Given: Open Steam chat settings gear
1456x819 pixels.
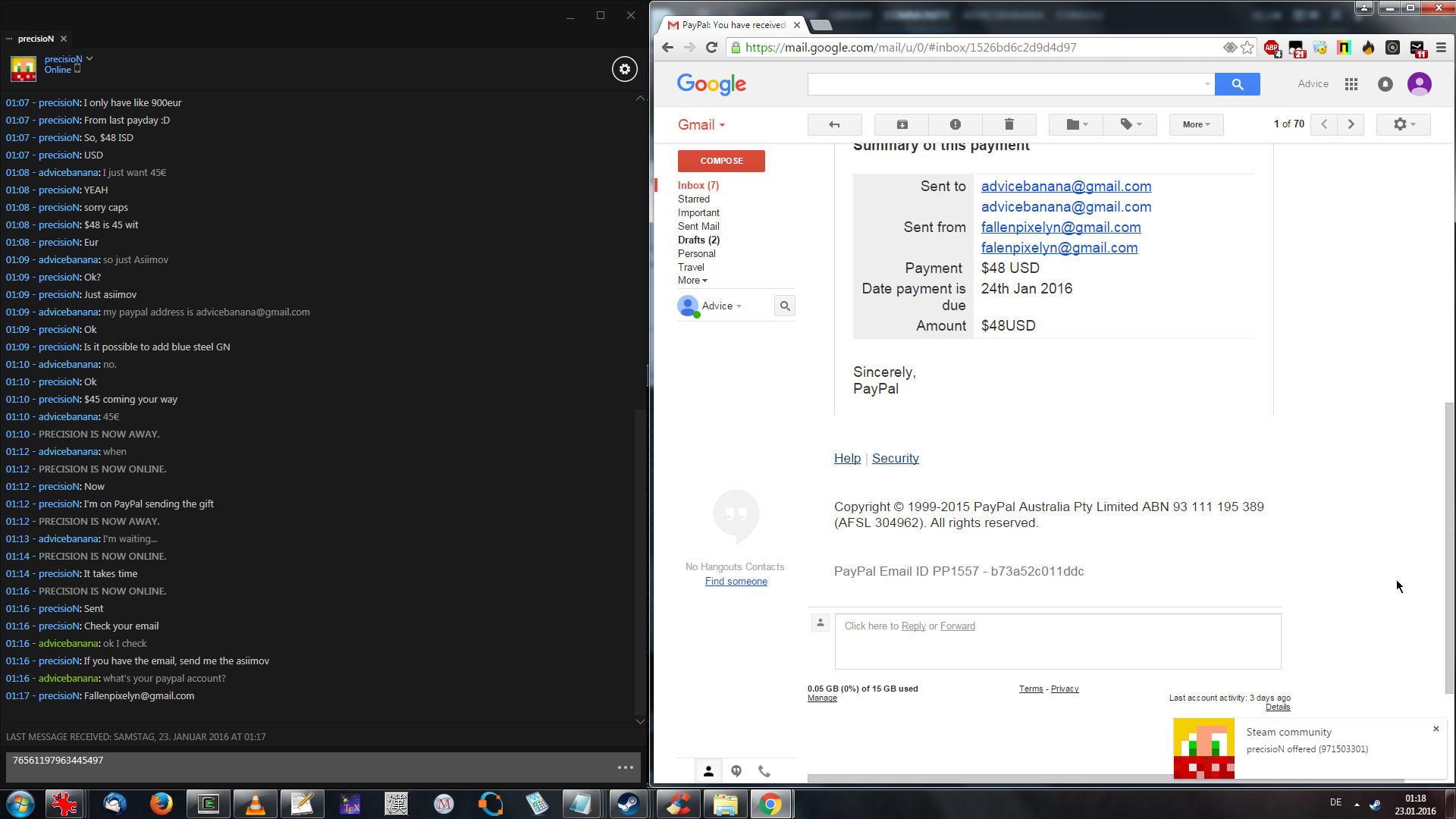Looking at the screenshot, I should pos(624,69).
